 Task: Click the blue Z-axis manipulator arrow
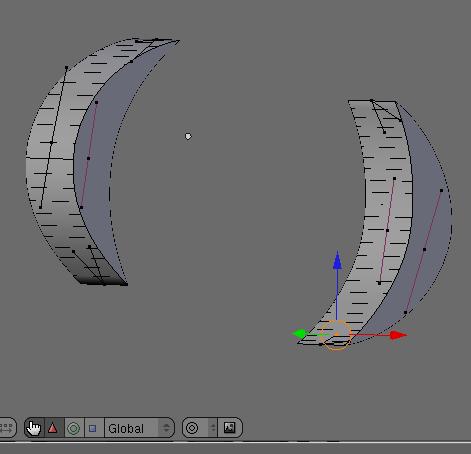[x=337, y=260]
